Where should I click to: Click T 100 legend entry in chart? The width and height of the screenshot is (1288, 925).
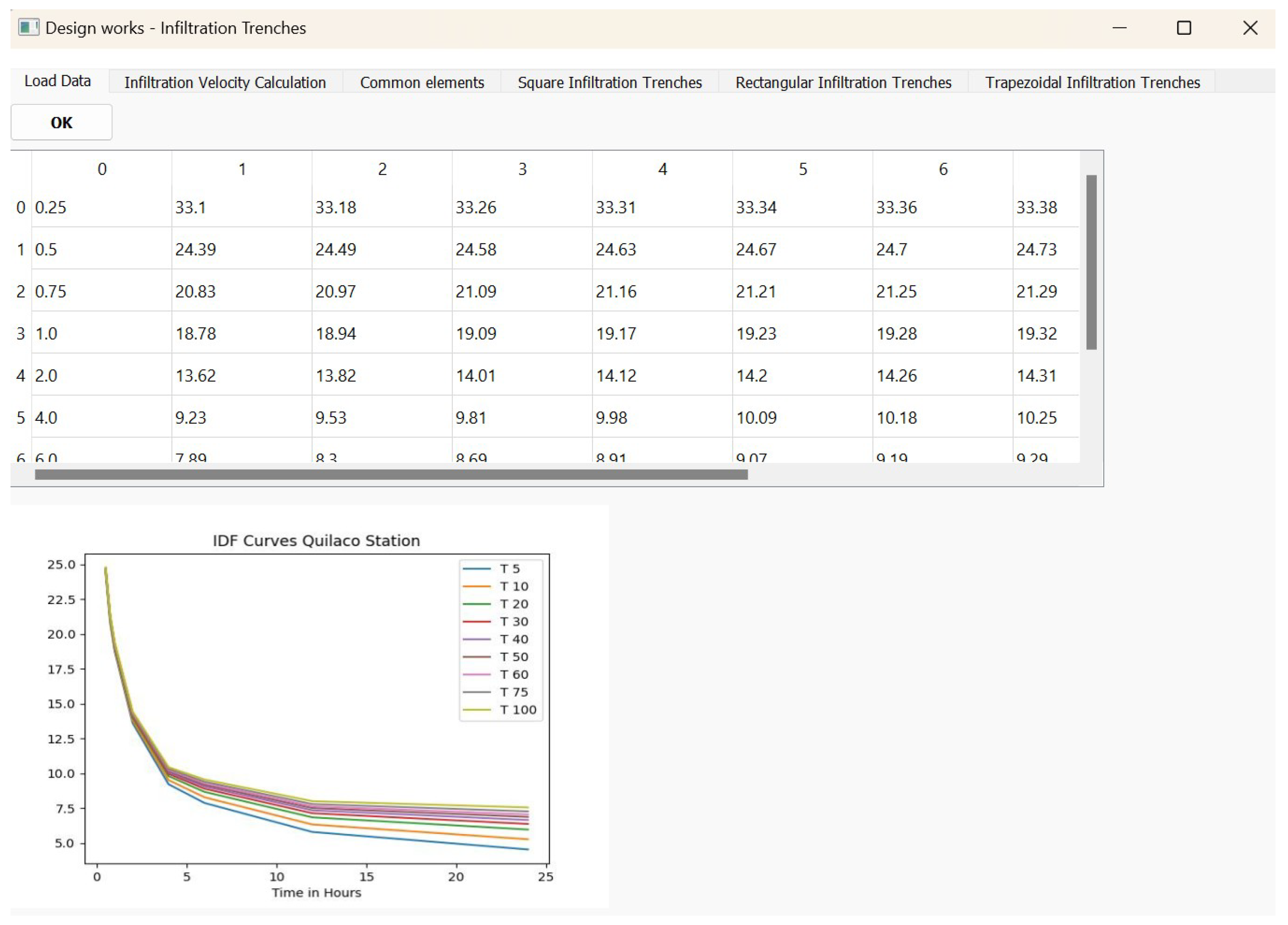pos(517,710)
